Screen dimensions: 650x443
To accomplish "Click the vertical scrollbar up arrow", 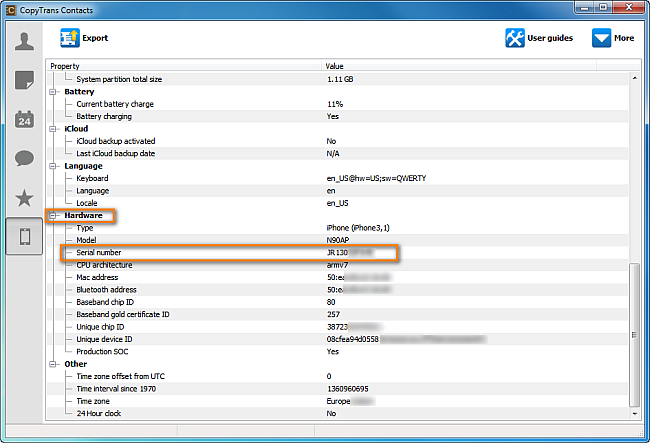I will [x=635, y=78].
